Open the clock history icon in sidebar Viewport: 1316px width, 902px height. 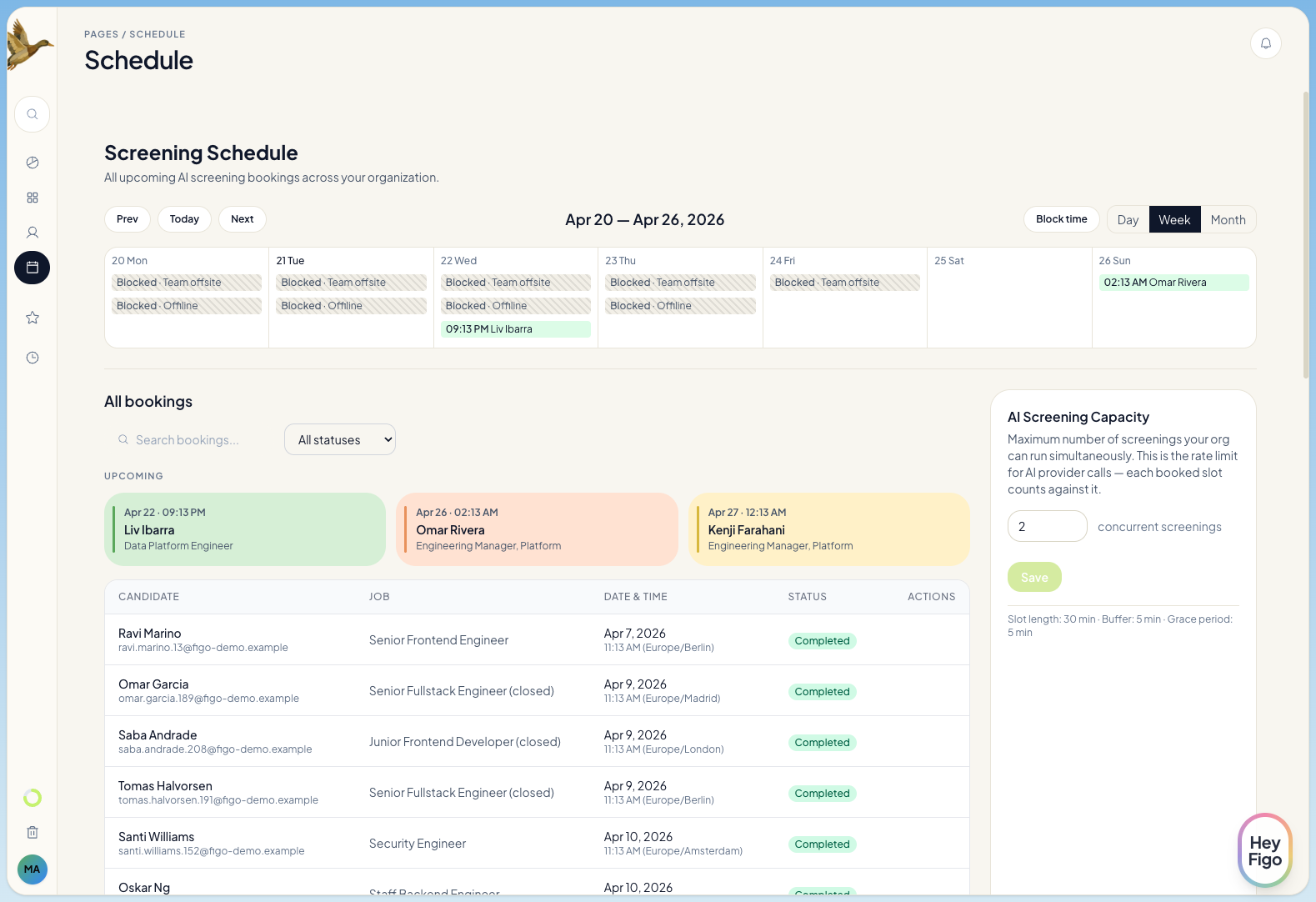coord(33,358)
